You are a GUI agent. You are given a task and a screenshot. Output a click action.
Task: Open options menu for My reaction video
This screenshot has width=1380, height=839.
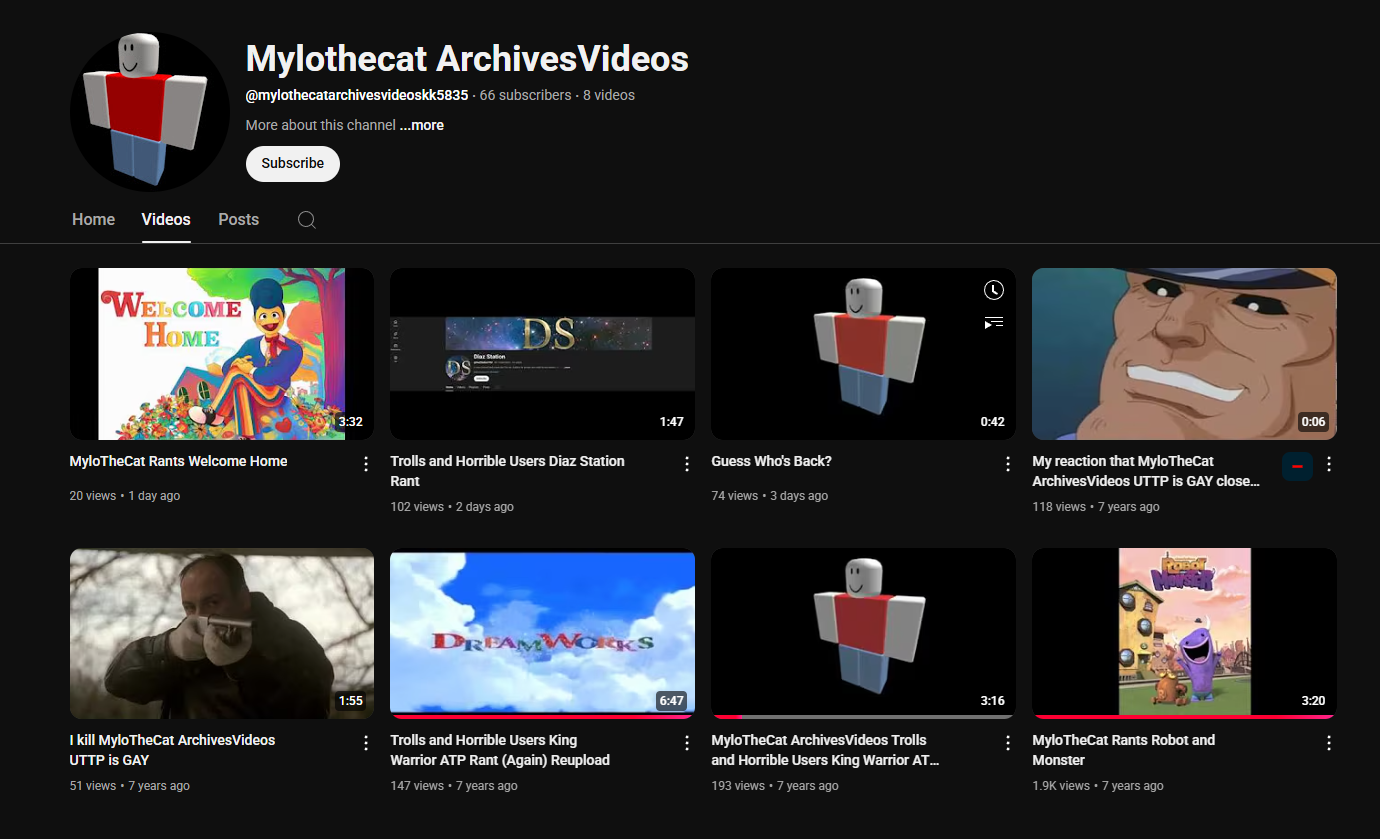(x=1329, y=464)
